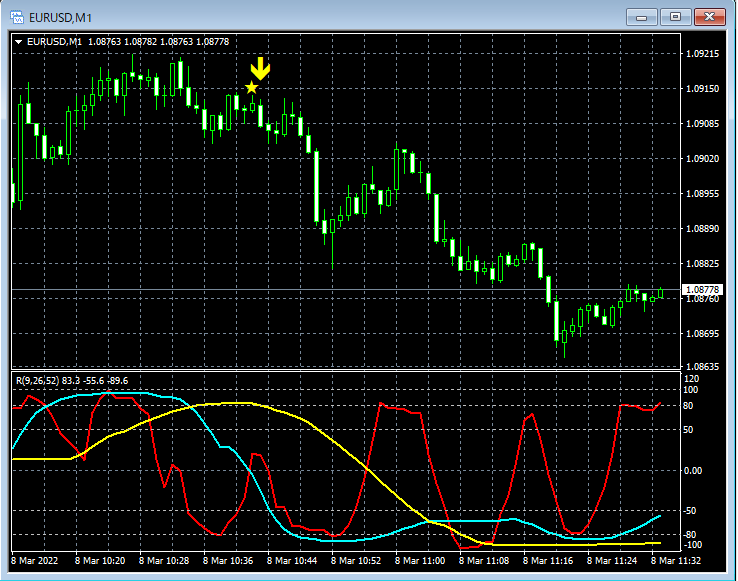Click the 8 Mar 11:16 time label
The image size is (738, 581).
548,561
